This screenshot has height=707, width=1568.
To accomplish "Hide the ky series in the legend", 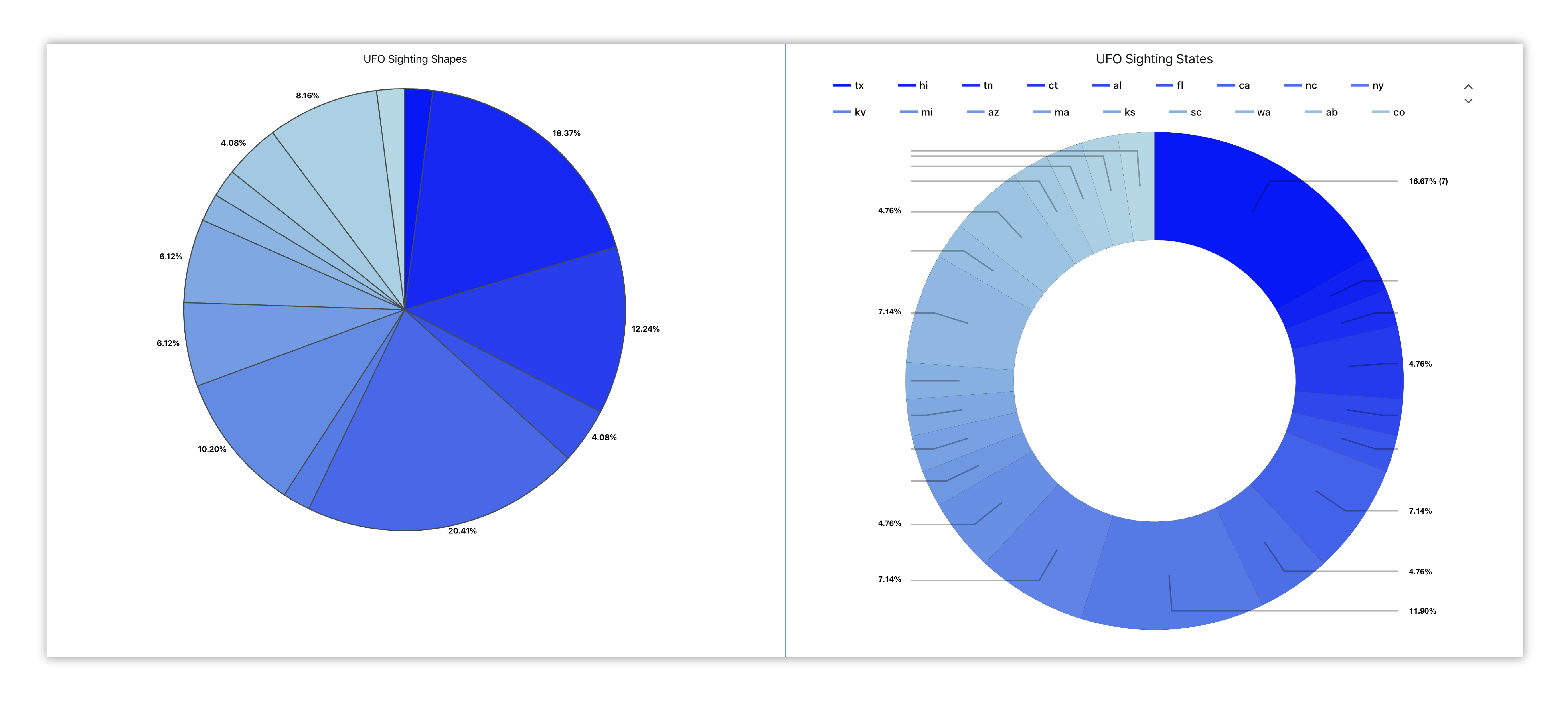I will (x=849, y=112).
